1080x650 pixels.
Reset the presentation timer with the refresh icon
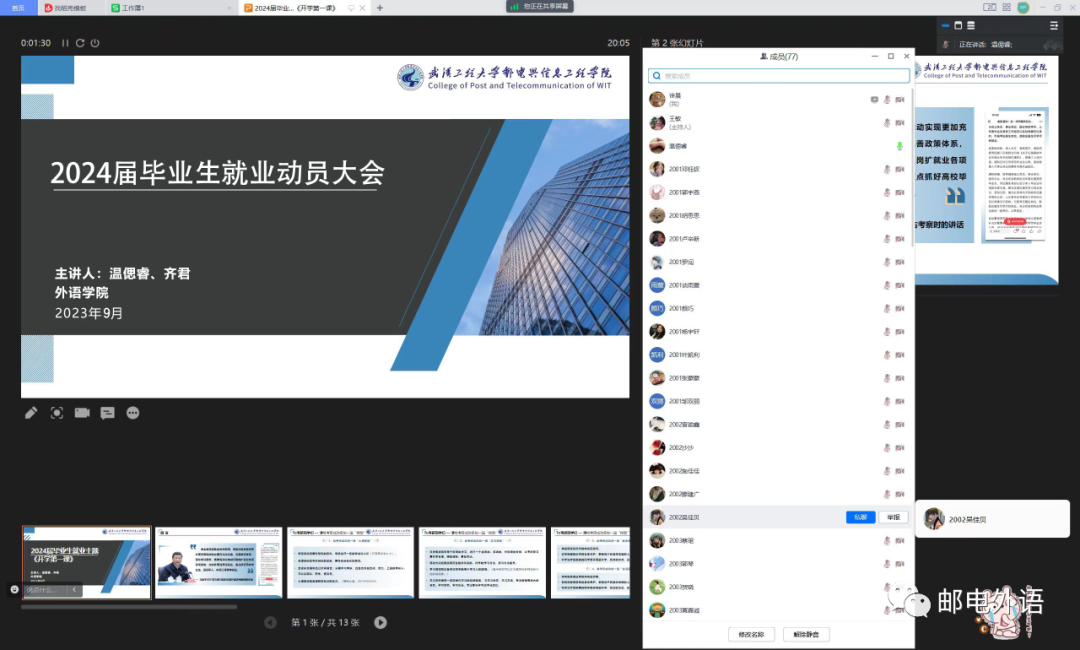coord(80,43)
